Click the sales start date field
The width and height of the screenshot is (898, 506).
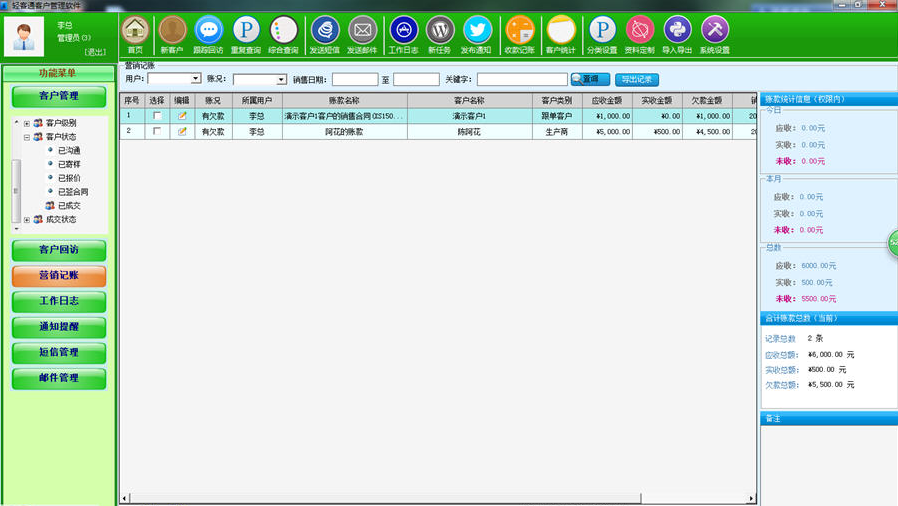(x=355, y=79)
